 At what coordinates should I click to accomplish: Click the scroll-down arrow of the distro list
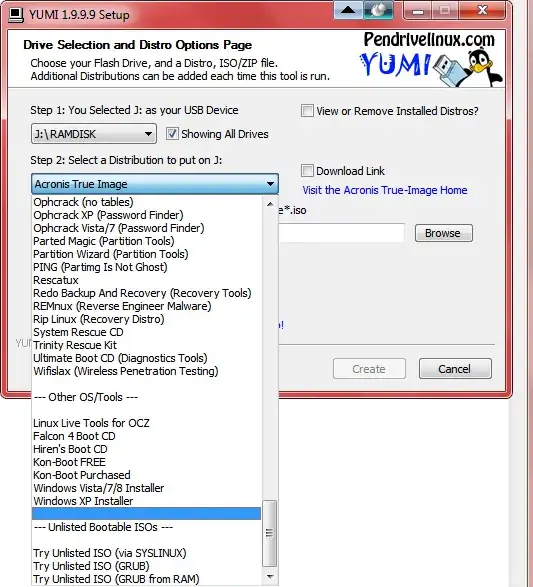pyautogui.click(x=270, y=577)
